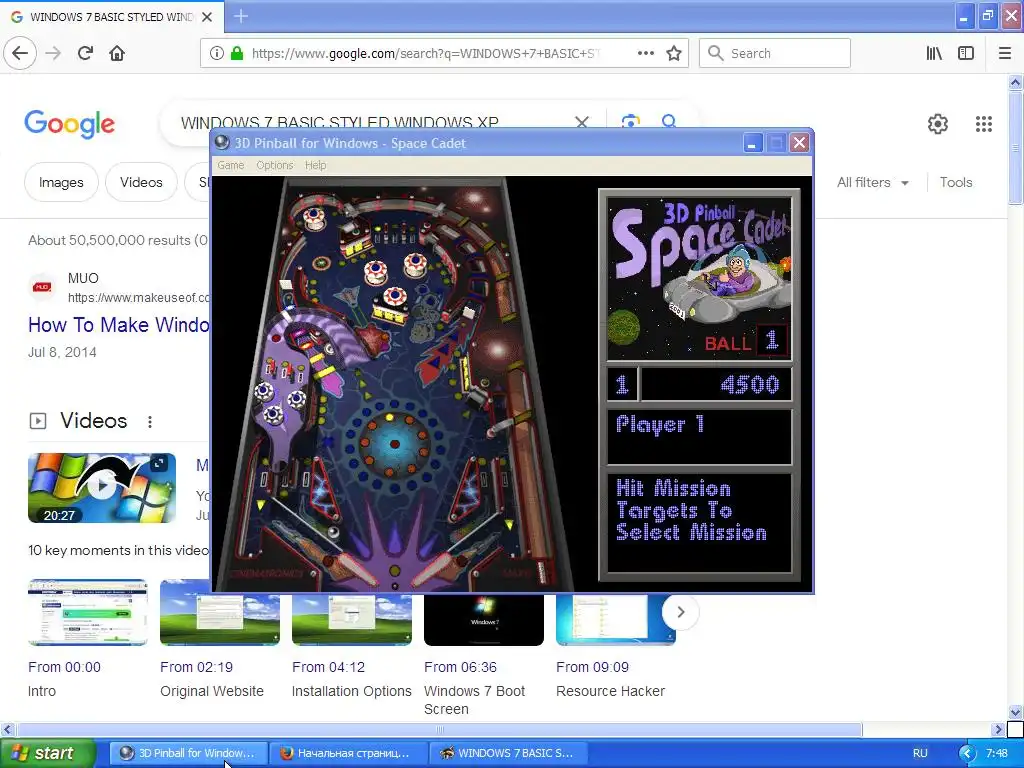Expand the All filters dropdown
The height and width of the screenshot is (768, 1024).
[x=872, y=183]
